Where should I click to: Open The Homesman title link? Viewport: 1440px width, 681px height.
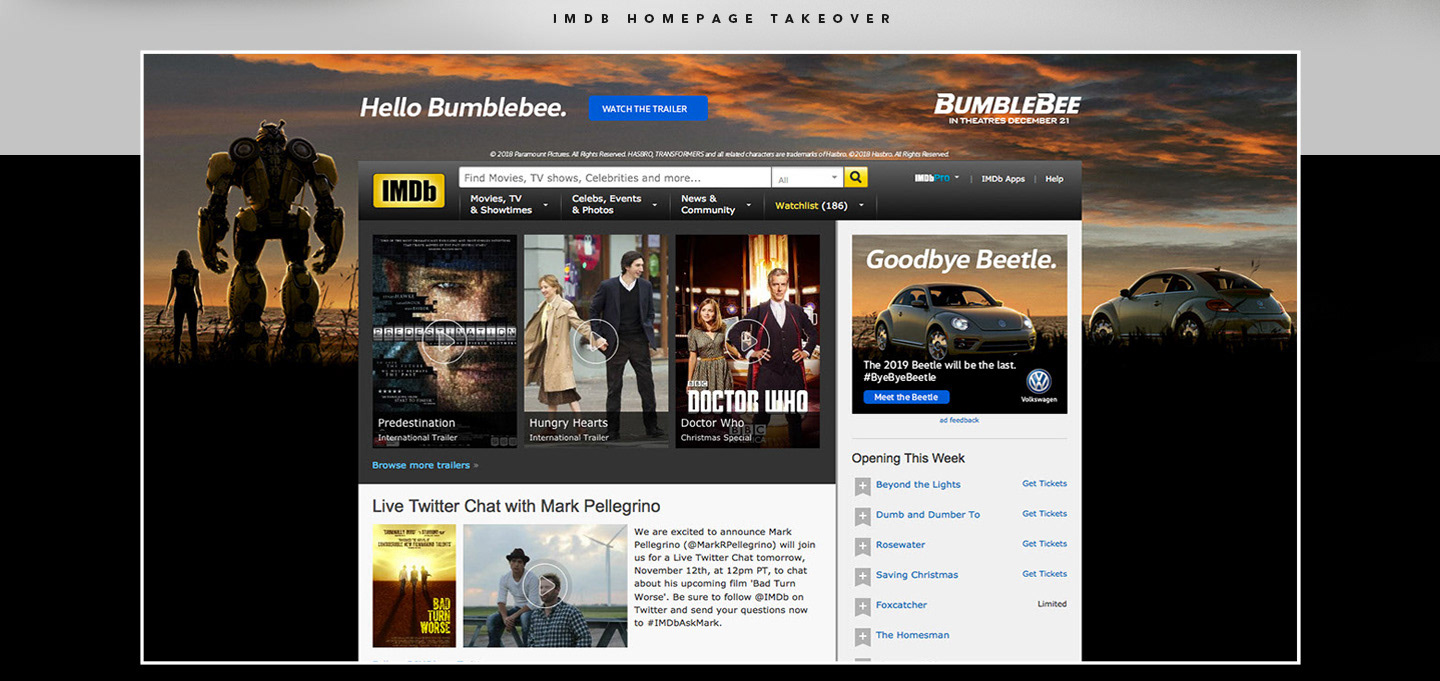pyautogui.click(x=913, y=634)
